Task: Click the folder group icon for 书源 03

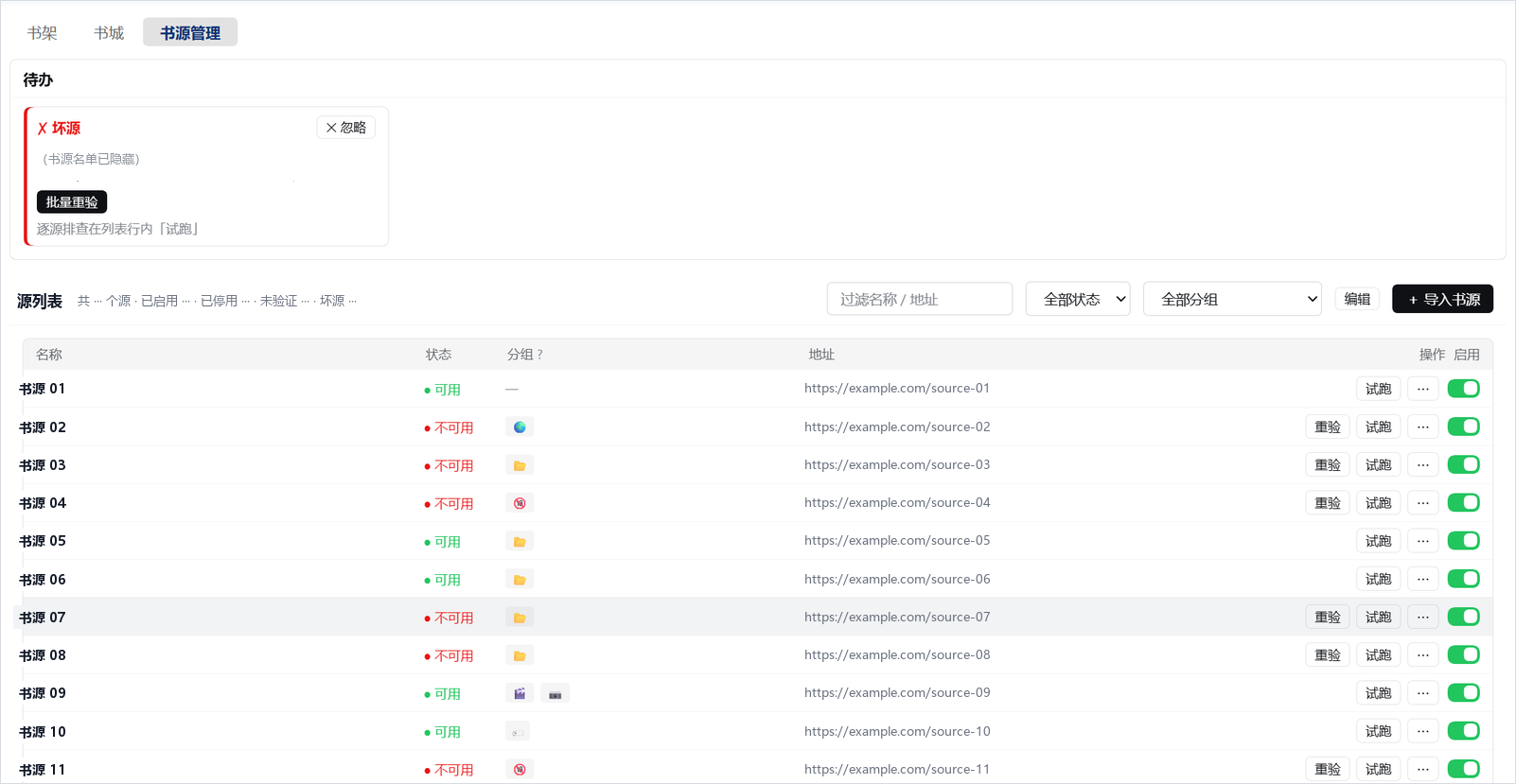Action: point(520,465)
